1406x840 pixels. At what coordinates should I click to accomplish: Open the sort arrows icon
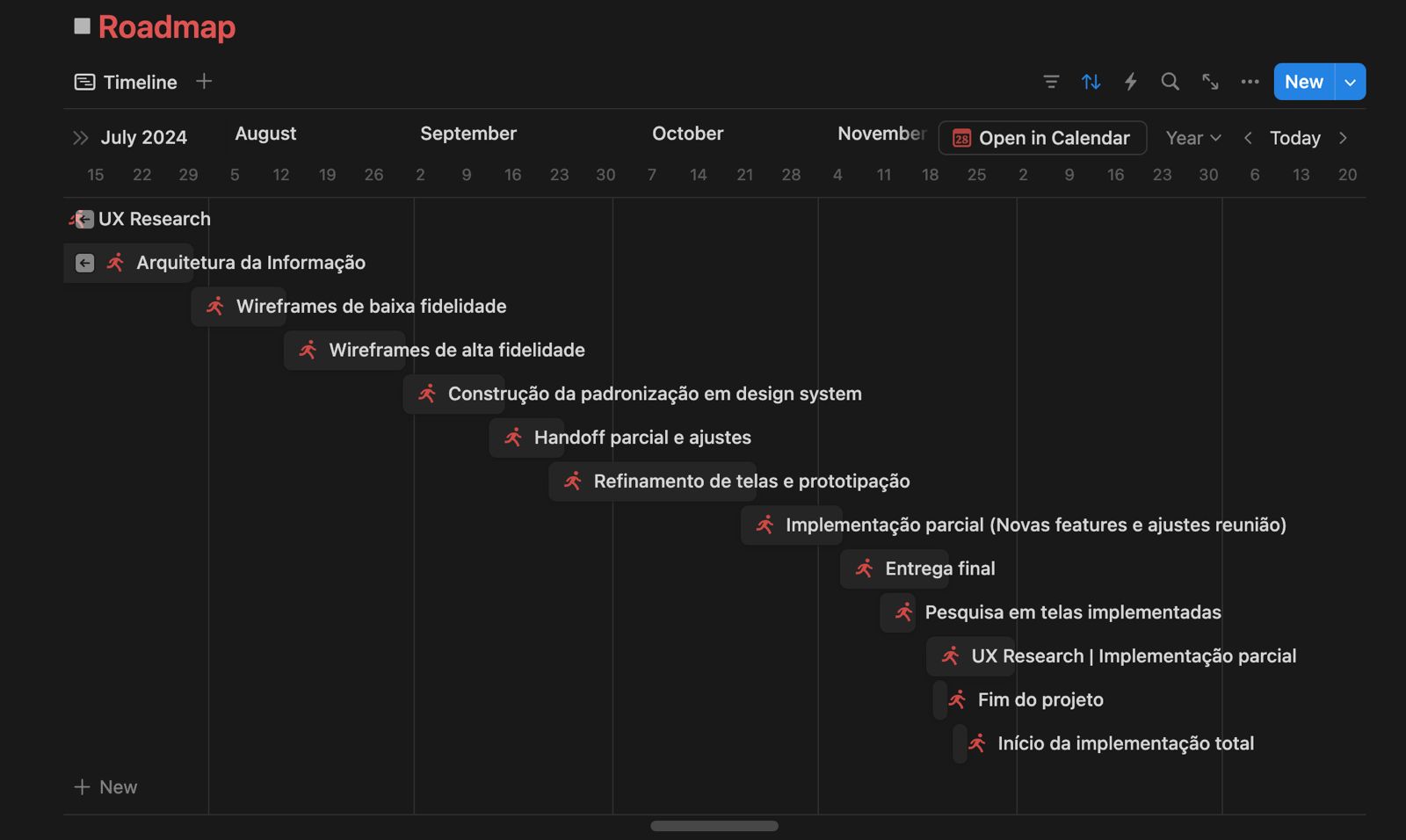[1091, 82]
